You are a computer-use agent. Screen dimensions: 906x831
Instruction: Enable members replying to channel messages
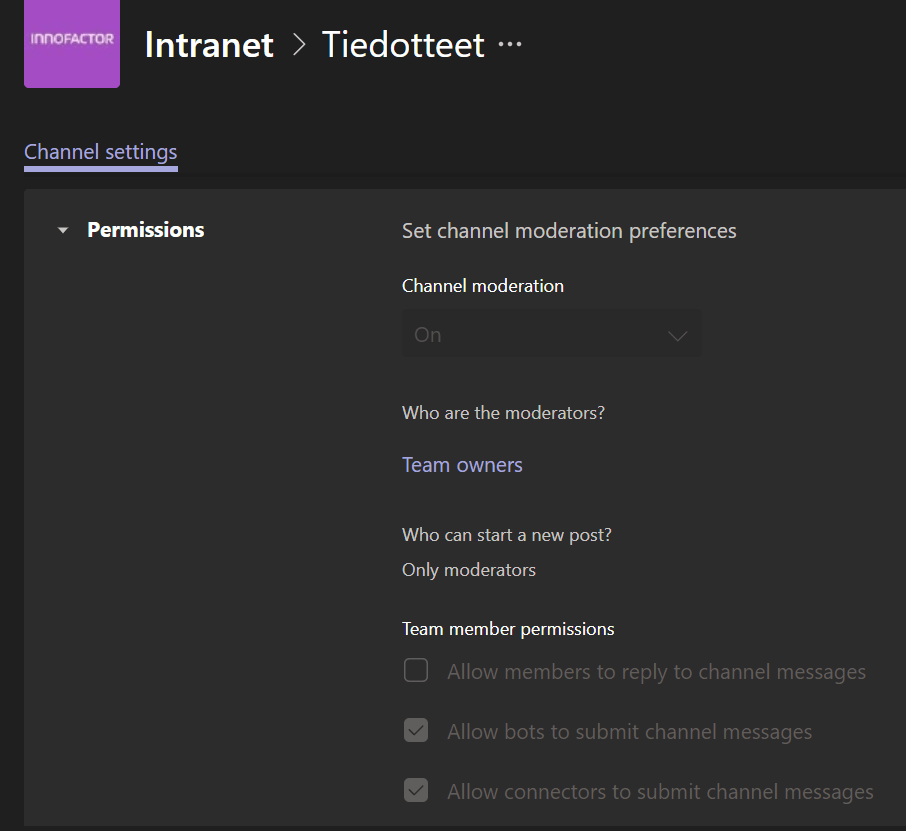coord(416,671)
